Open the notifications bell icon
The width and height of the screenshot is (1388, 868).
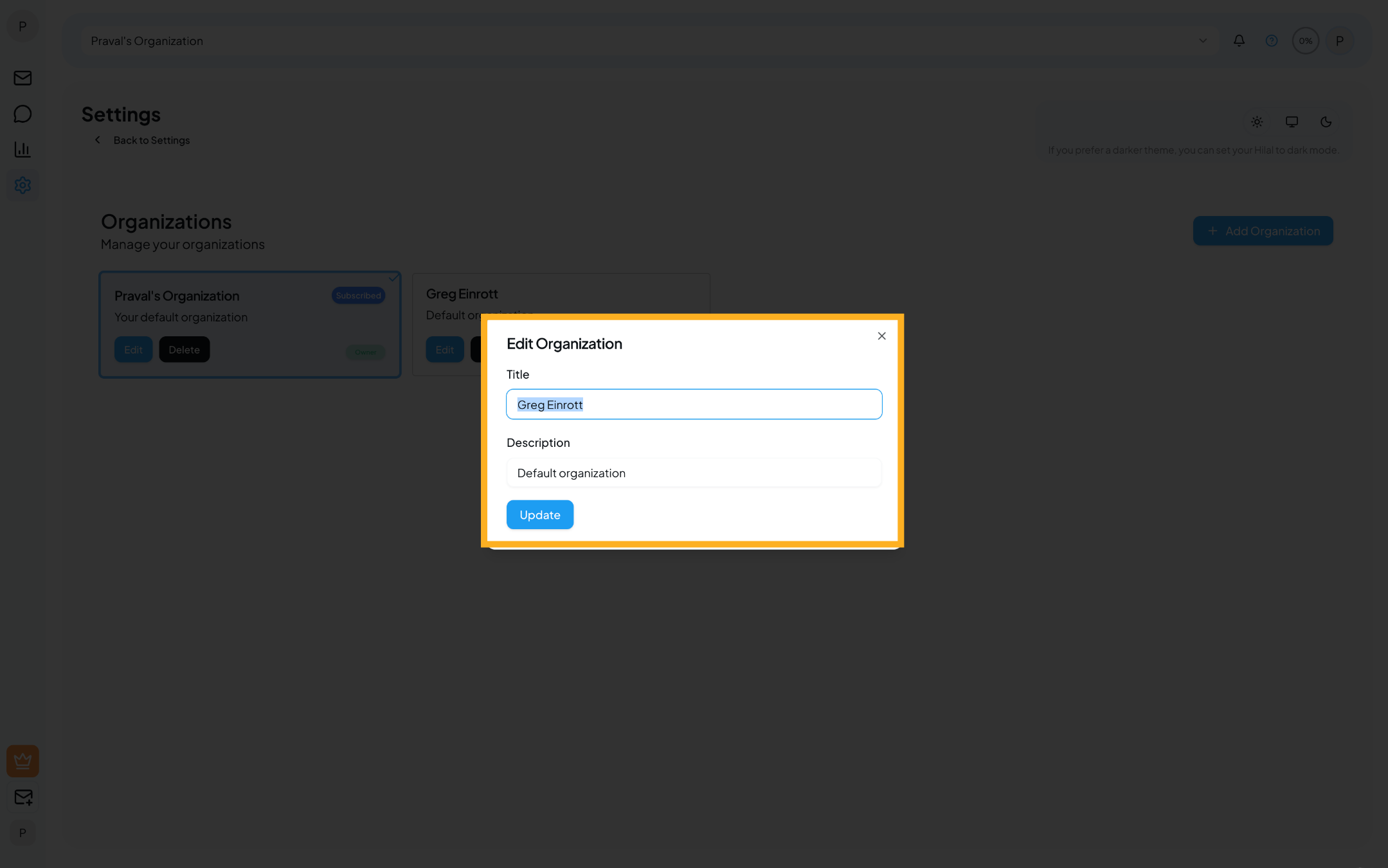[x=1238, y=41]
